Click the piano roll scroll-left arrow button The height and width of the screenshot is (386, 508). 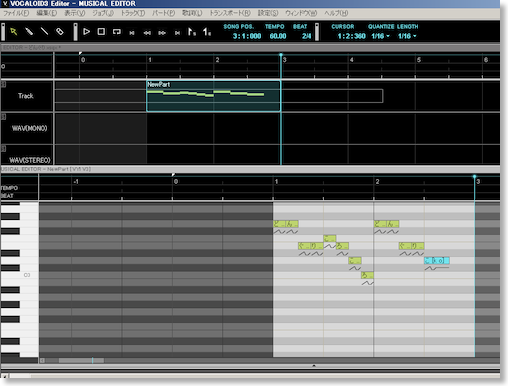[x=42, y=360]
